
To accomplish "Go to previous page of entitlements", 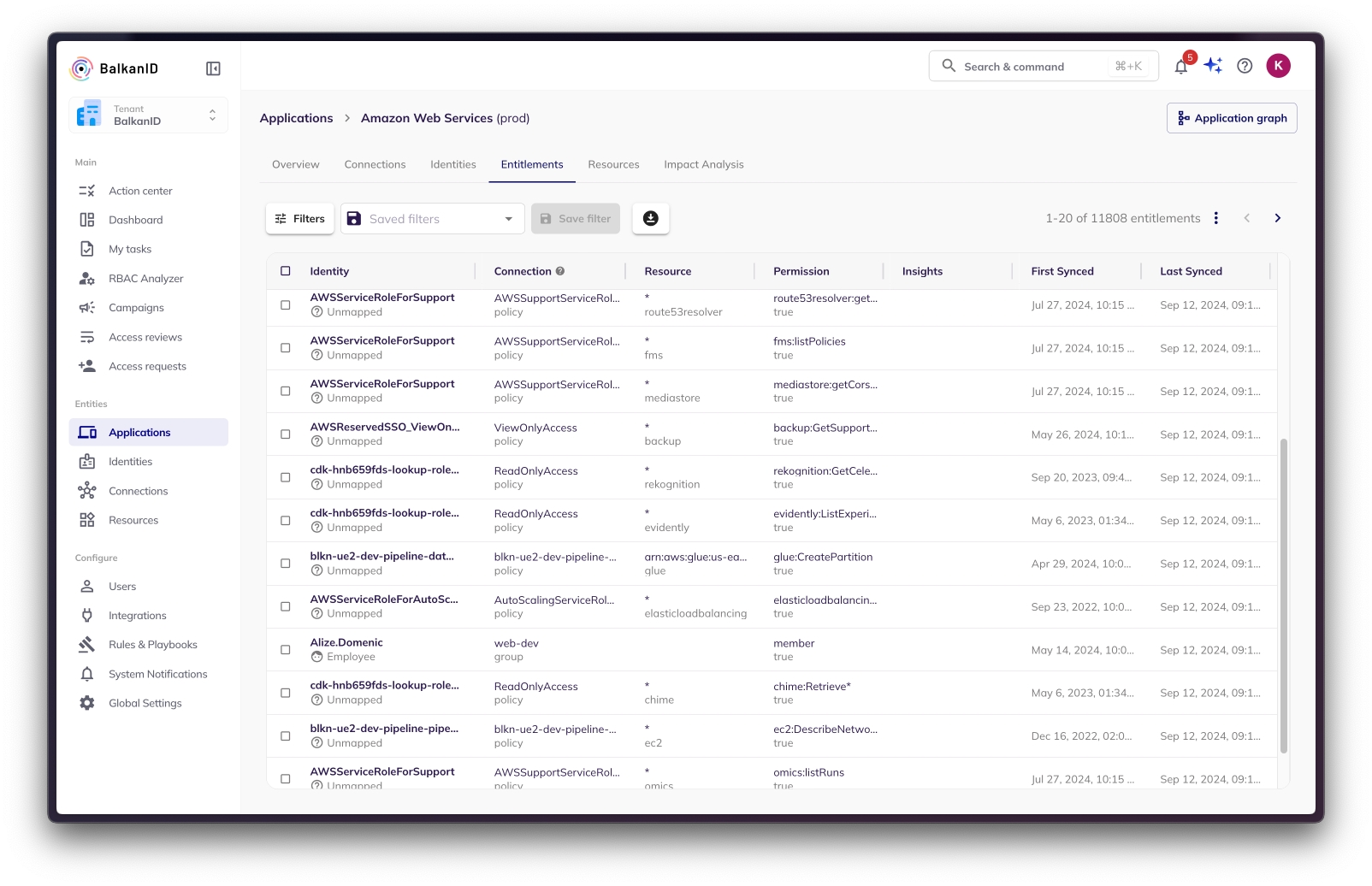I will pyautogui.click(x=1246, y=218).
